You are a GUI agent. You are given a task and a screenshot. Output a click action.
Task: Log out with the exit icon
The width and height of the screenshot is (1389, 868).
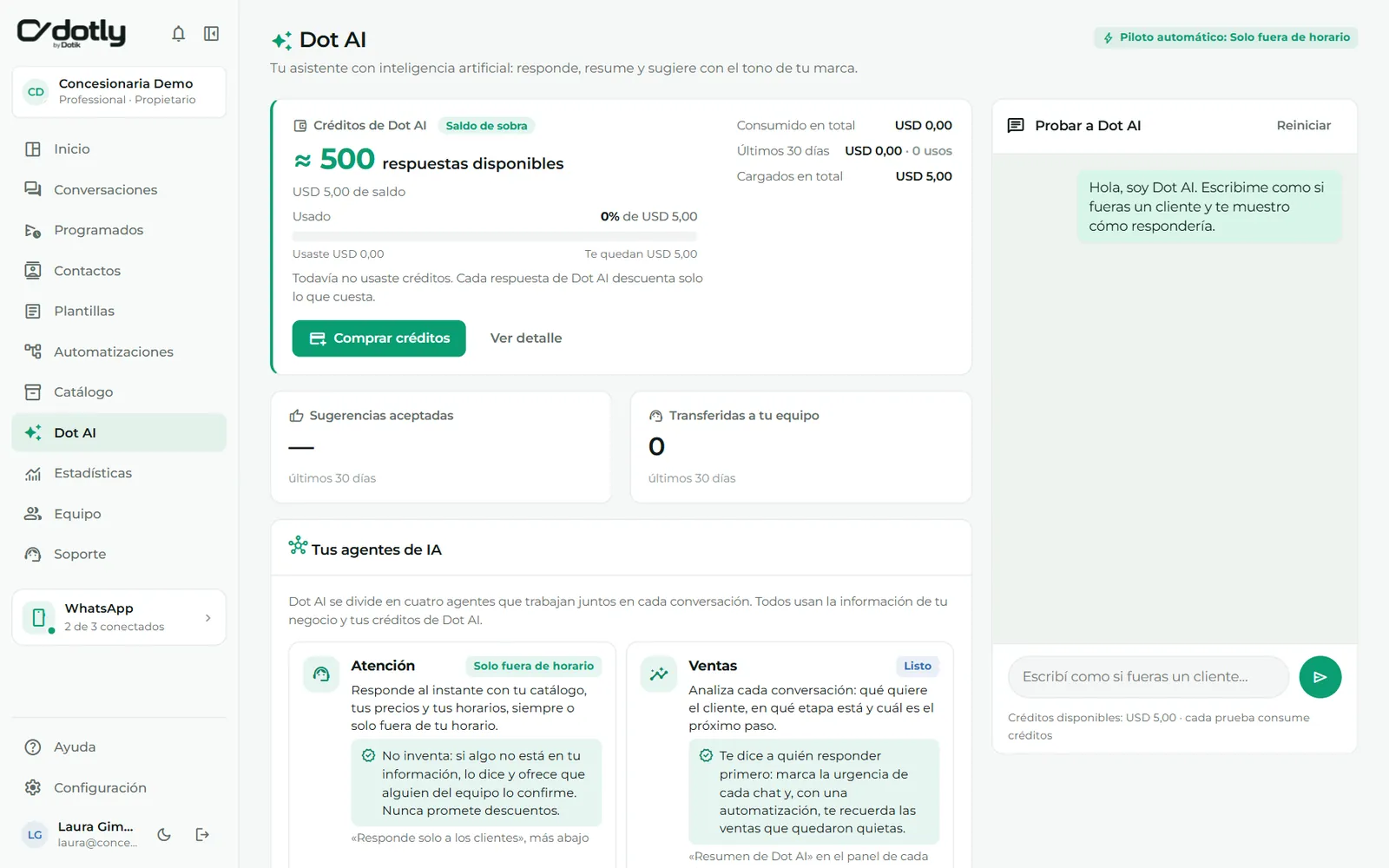(x=202, y=834)
